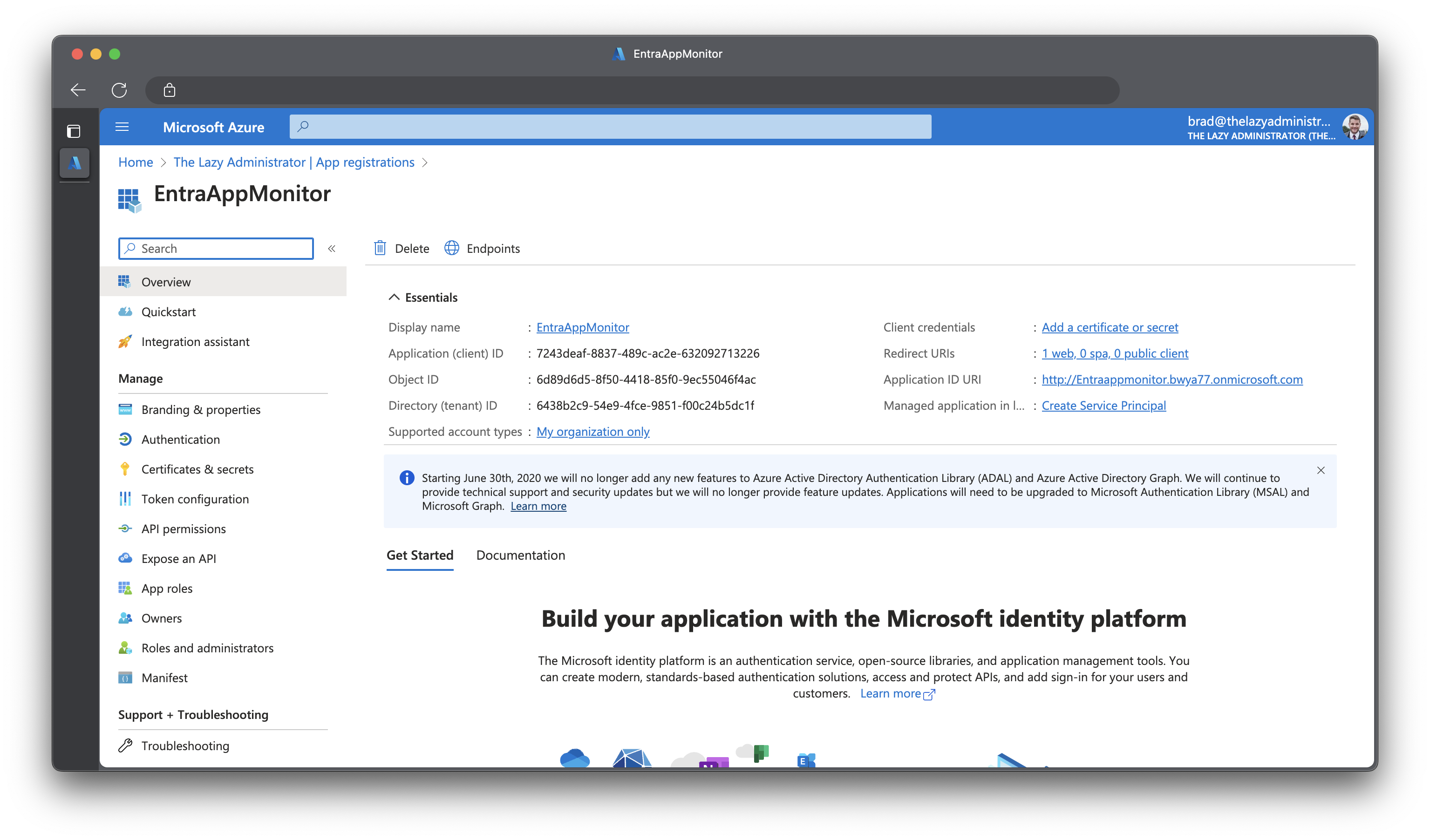Image resolution: width=1430 pixels, height=840 pixels.
Task: Open Add a certificate or secret link
Action: [1110, 327]
